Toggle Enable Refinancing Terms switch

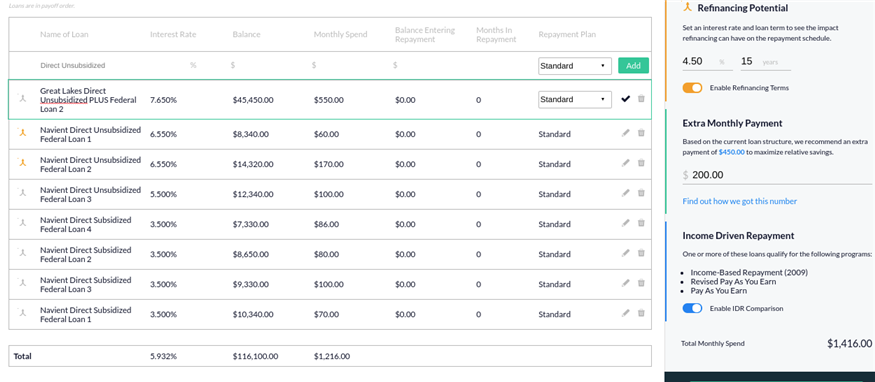point(692,88)
